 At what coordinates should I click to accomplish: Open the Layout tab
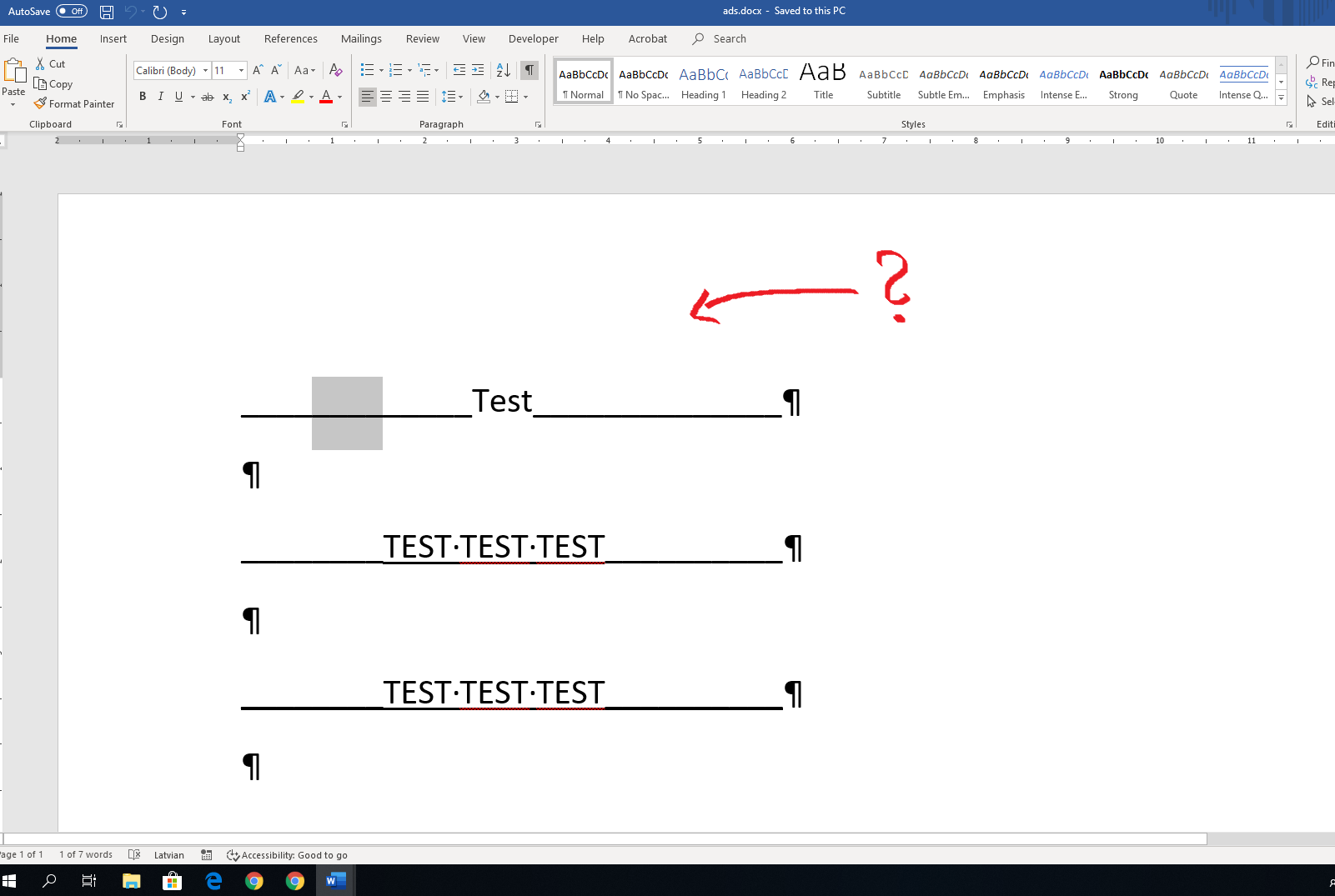click(224, 39)
